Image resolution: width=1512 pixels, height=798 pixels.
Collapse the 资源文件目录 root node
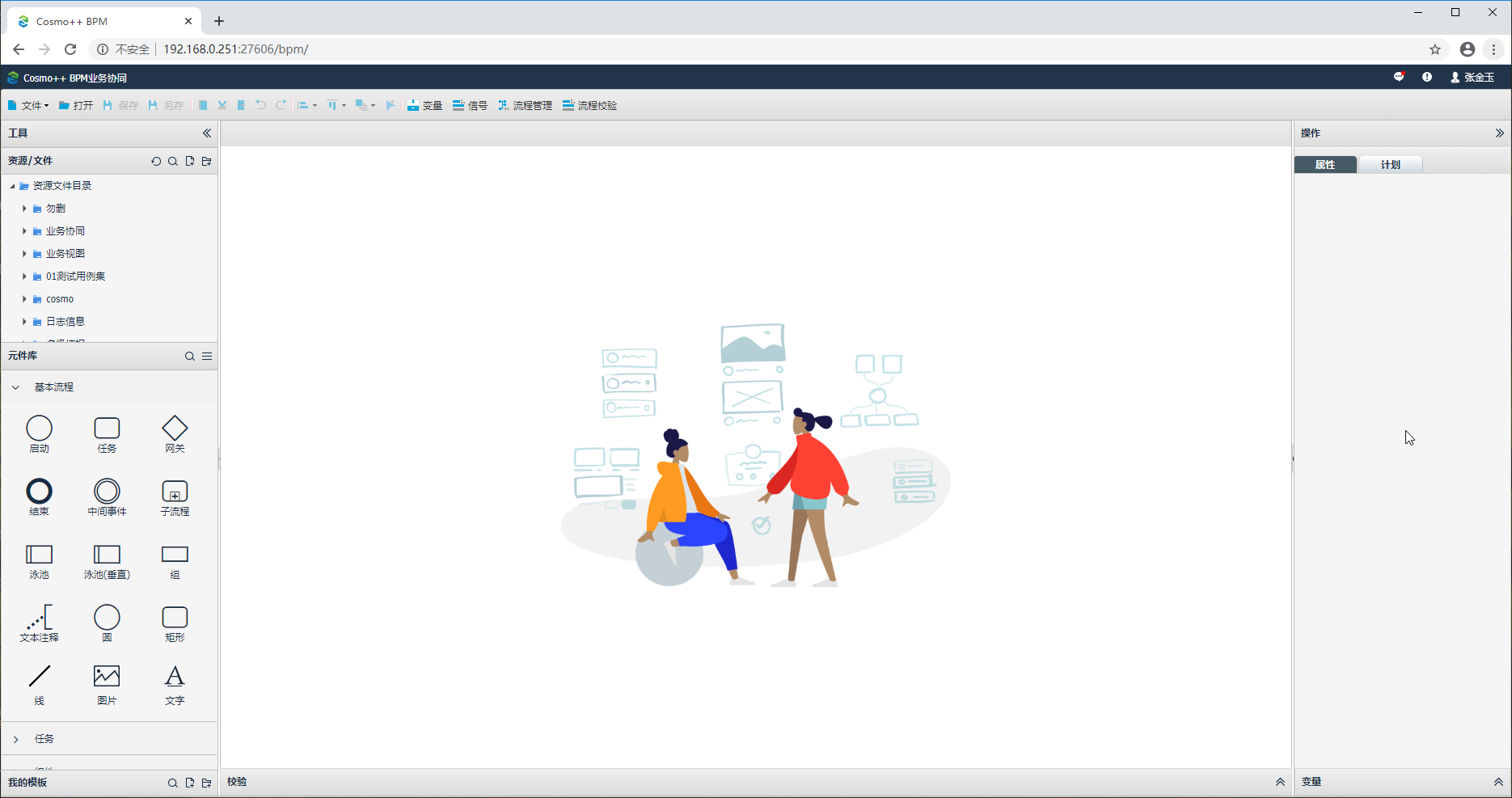(12, 186)
